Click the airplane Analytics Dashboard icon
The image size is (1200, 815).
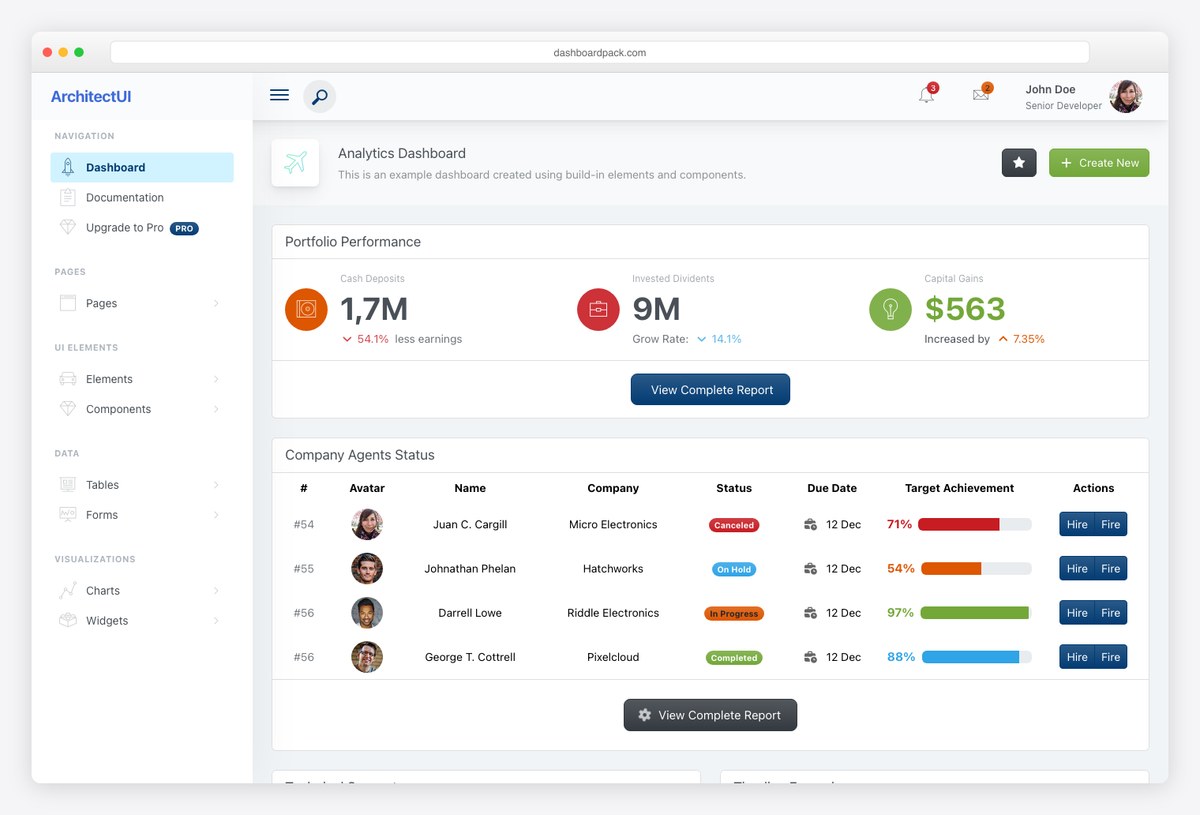(295, 162)
